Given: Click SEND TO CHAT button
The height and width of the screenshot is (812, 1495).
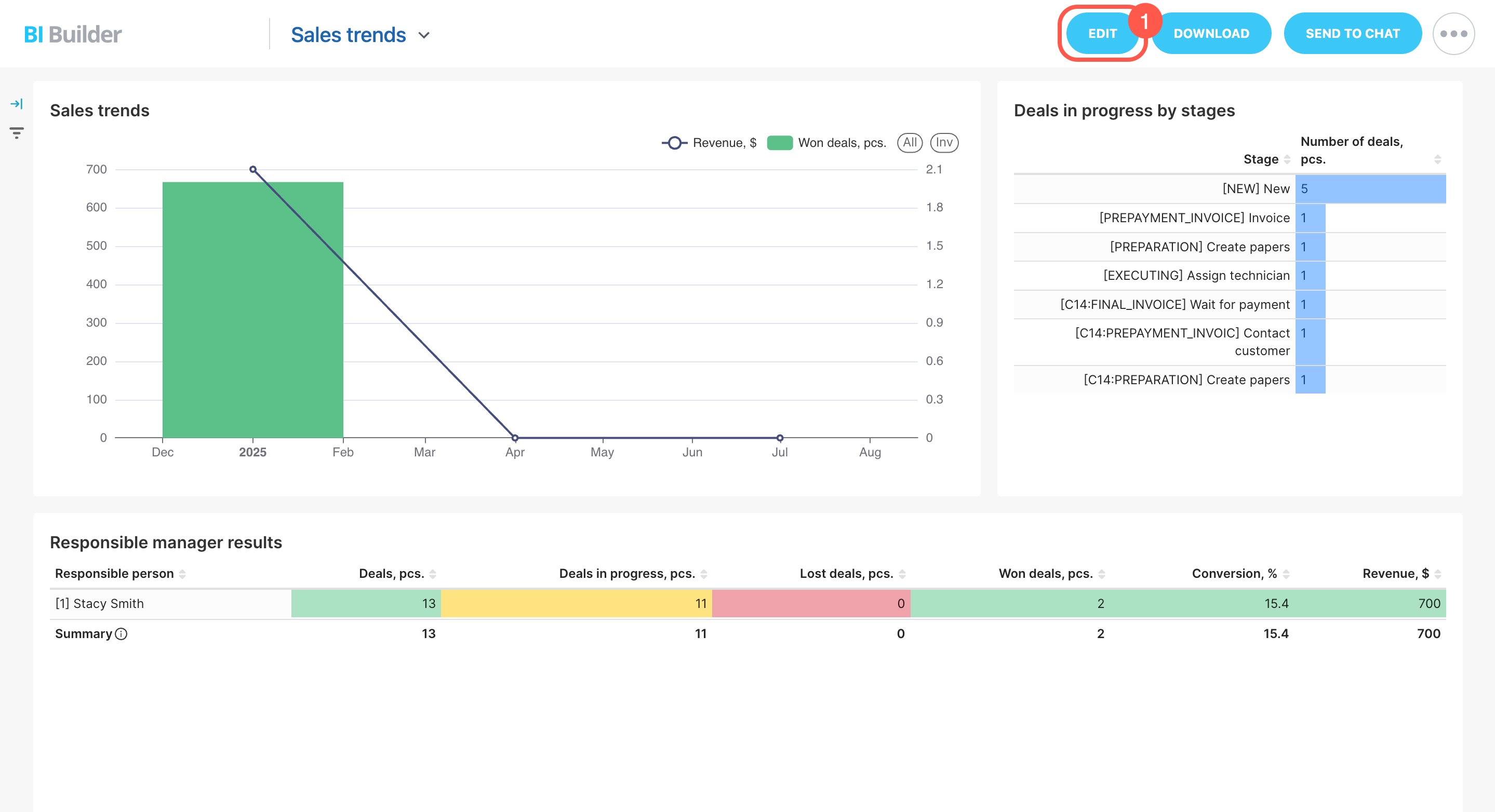Looking at the screenshot, I should [x=1352, y=34].
